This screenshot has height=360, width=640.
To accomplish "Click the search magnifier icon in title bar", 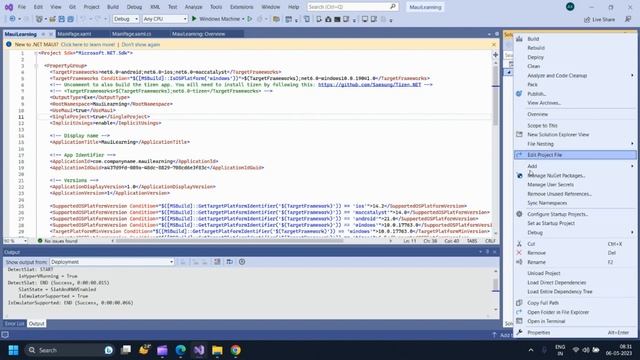I will click(x=393, y=7).
